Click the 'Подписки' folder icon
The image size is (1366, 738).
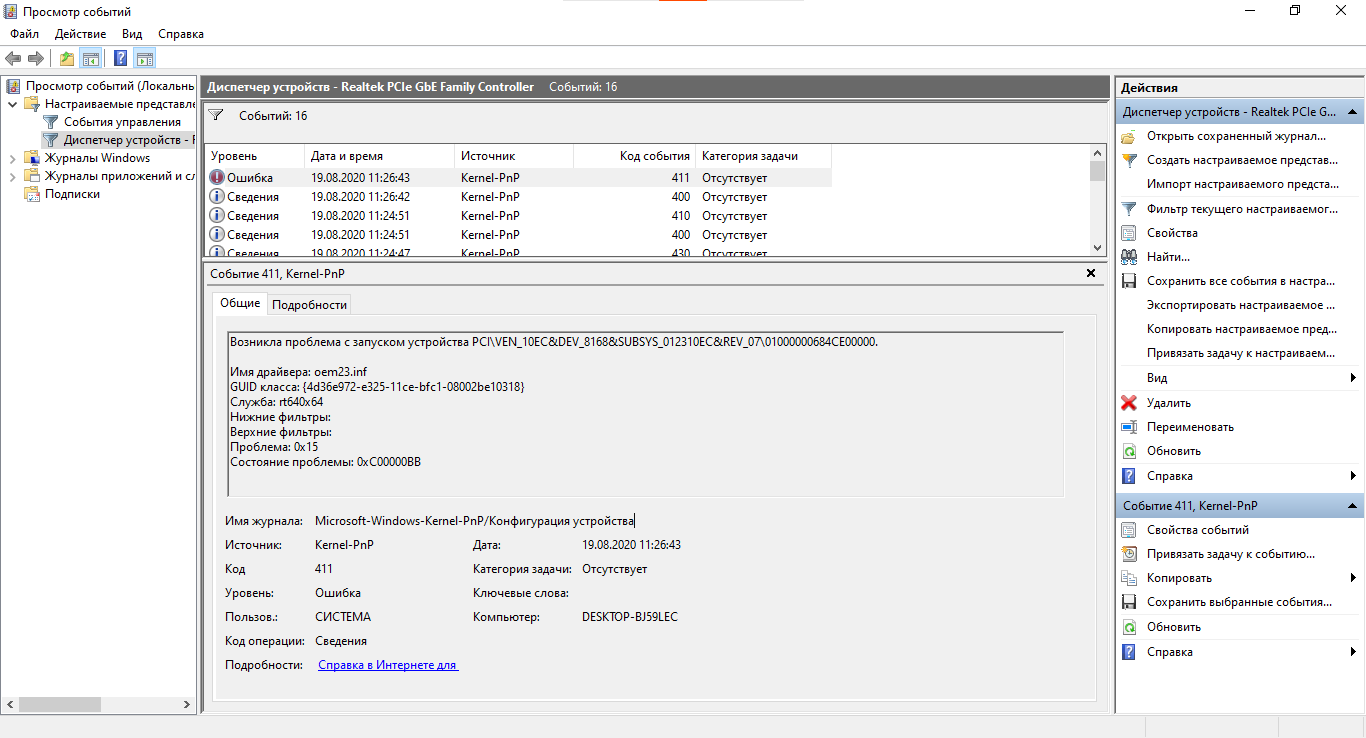coord(32,194)
